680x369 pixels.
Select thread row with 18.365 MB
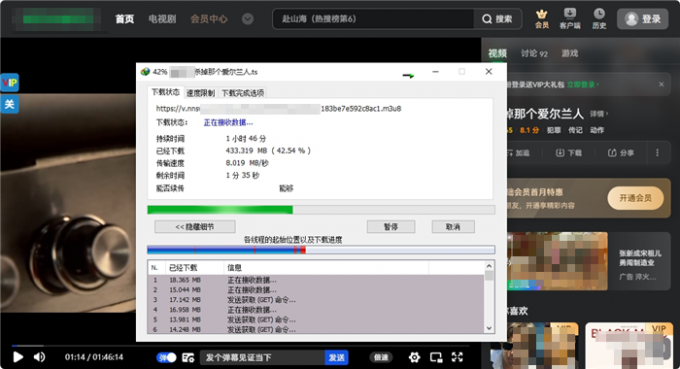point(316,280)
